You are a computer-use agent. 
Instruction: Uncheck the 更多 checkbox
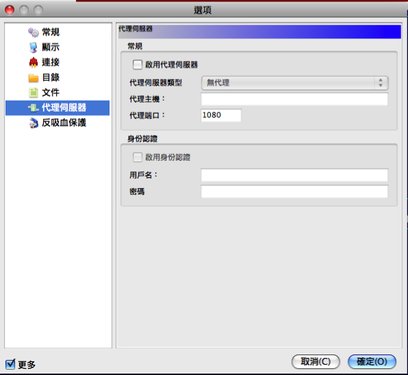click(10, 364)
